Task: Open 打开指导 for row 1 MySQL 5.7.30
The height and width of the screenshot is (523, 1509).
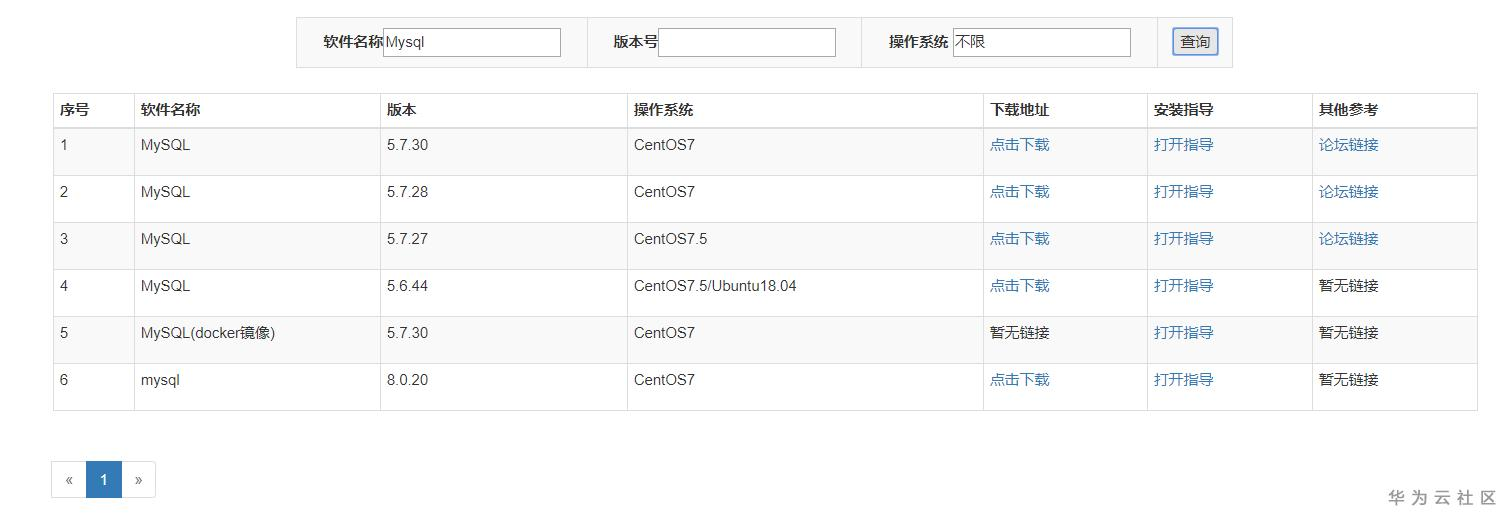Action: pos(1184,145)
